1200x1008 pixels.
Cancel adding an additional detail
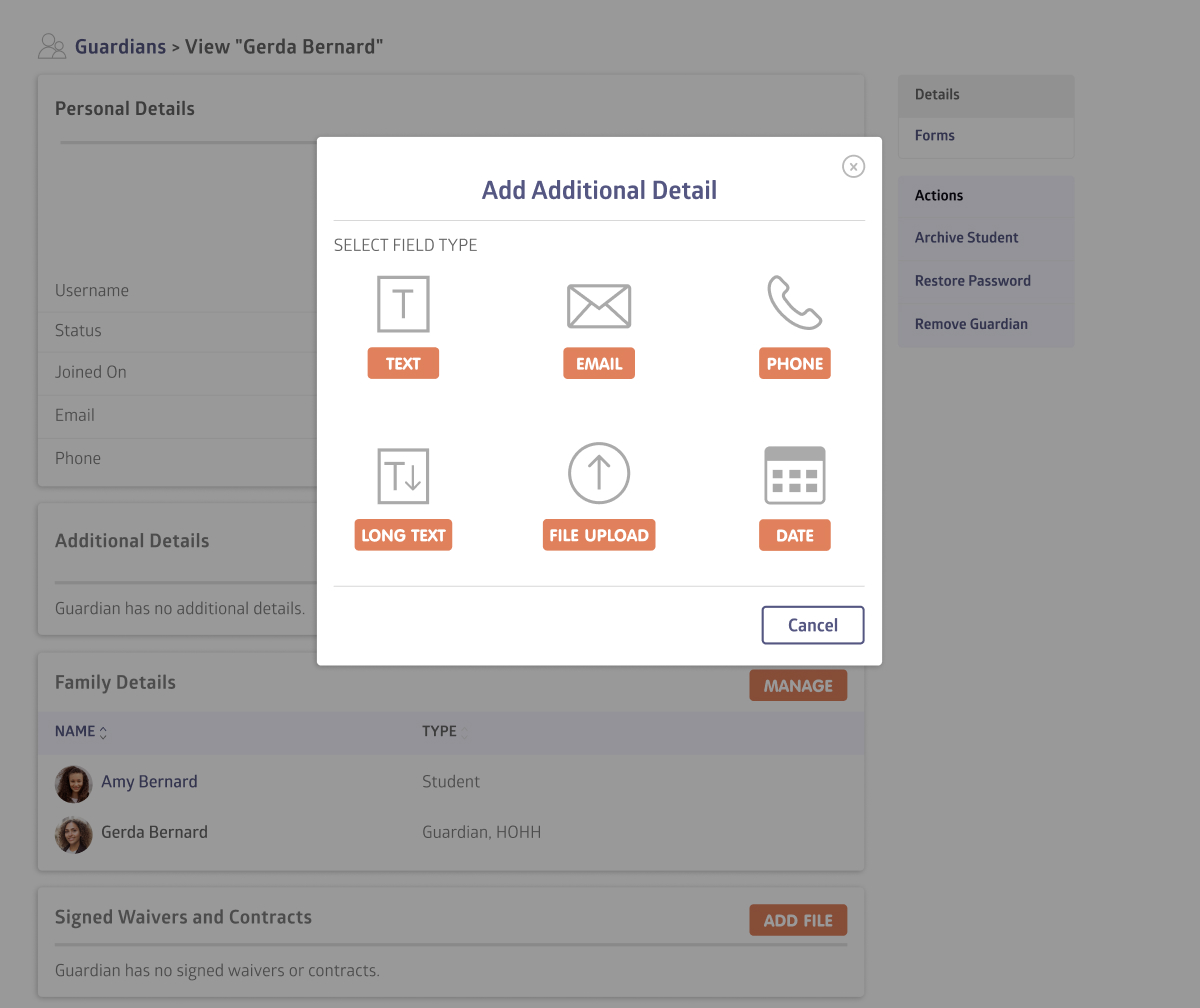(x=812, y=625)
